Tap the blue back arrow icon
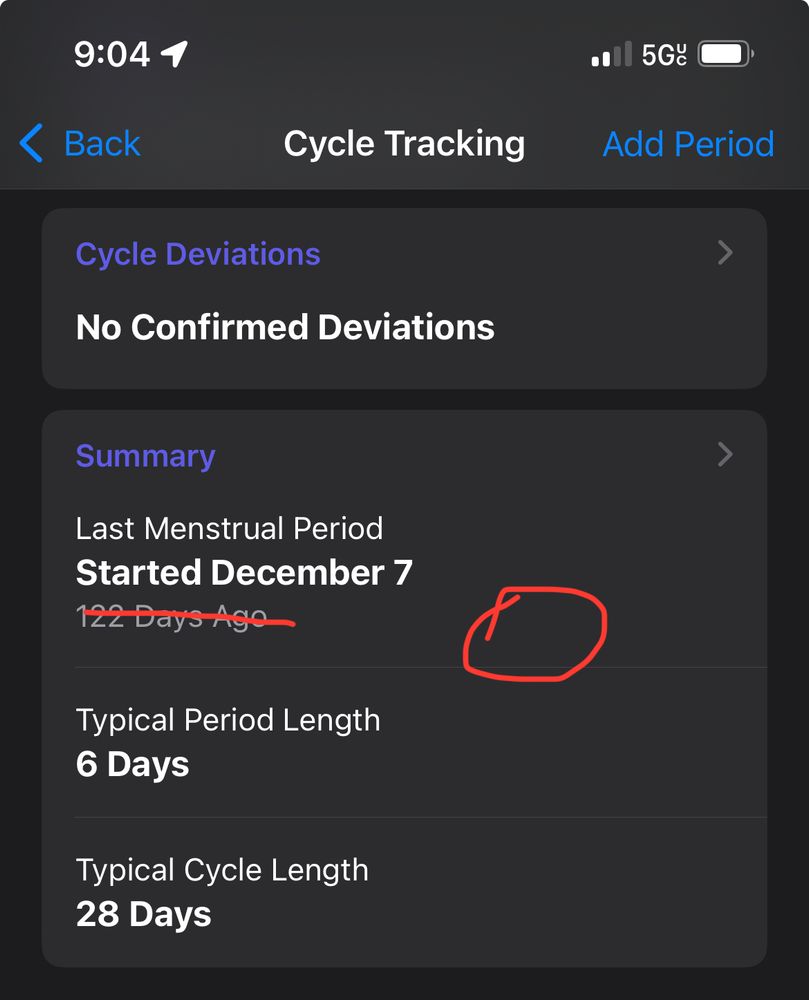 pos(31,143)
